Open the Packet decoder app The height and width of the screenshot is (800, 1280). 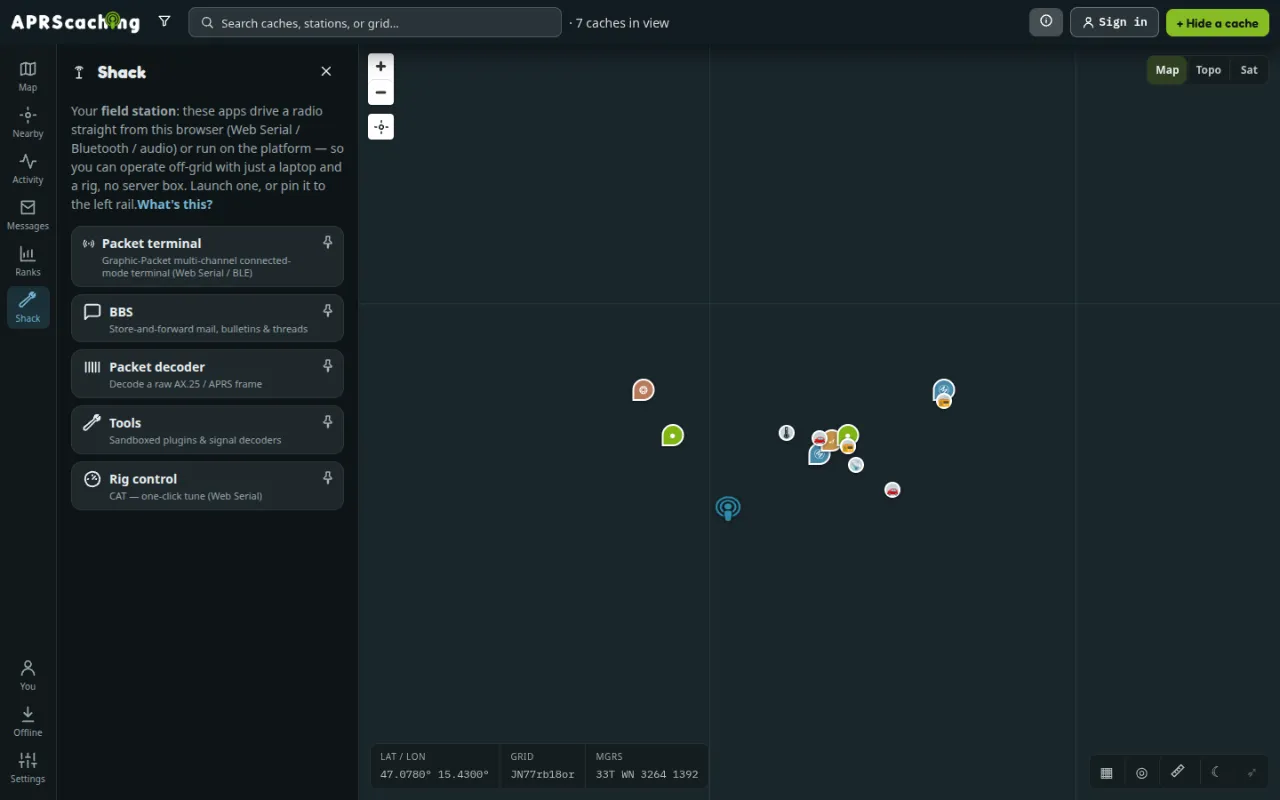207,374
